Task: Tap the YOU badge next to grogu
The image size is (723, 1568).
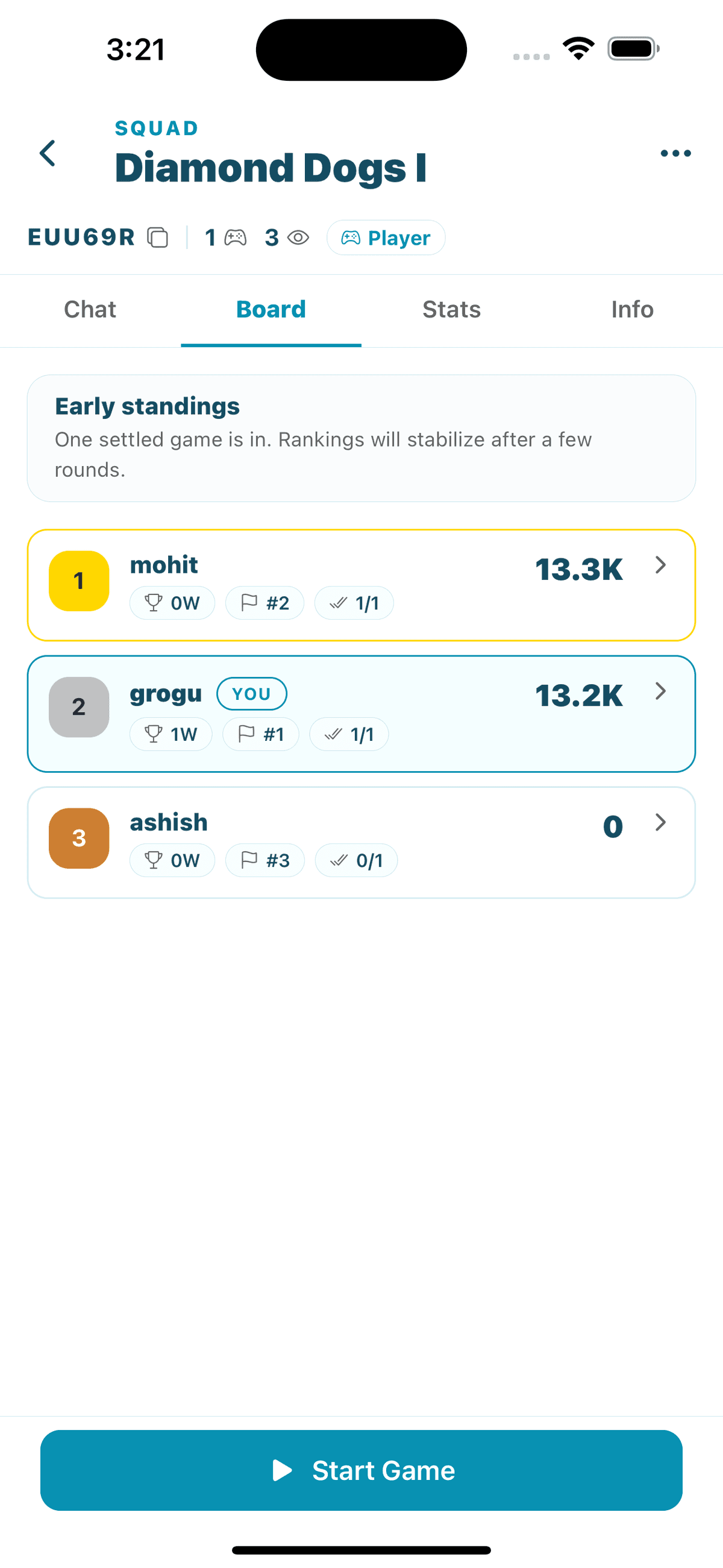Action: [251, 694]
